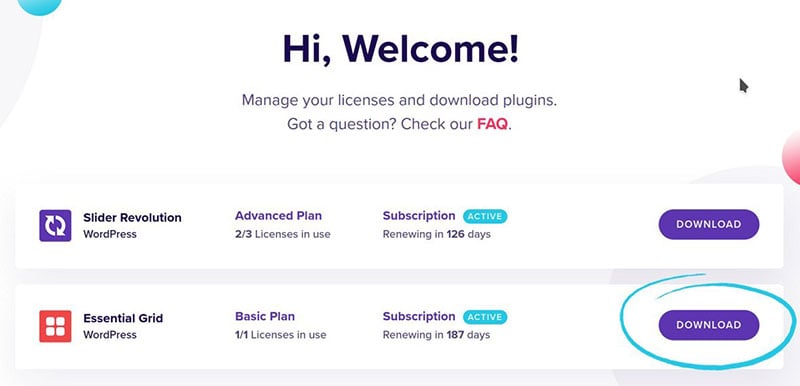This screenshot has height=386, width=800.
Task: Click the red Essential Grid squares icon
Action: click(55, 326)
